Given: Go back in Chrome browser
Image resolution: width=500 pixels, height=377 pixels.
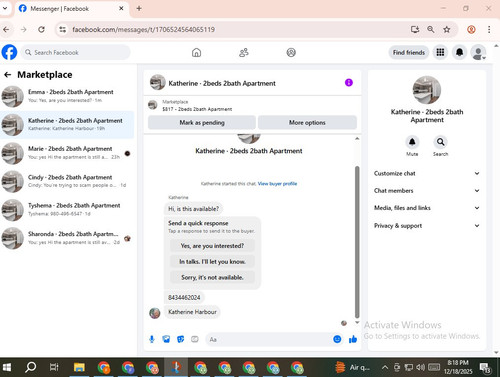Looking at the screenshot, I should pyautogui.click(x=6, y=29).
